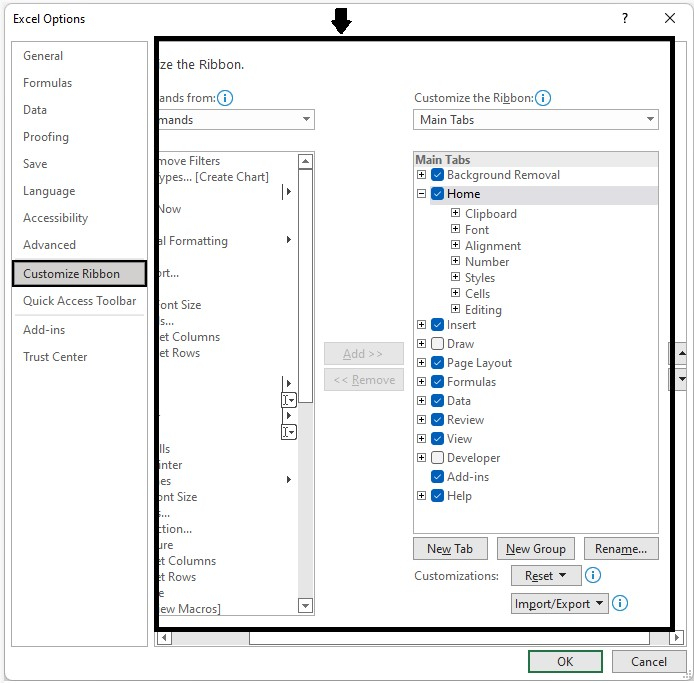Select Main Tabs header row
Screen dimensions: 694x683
(x=536, y=159)
